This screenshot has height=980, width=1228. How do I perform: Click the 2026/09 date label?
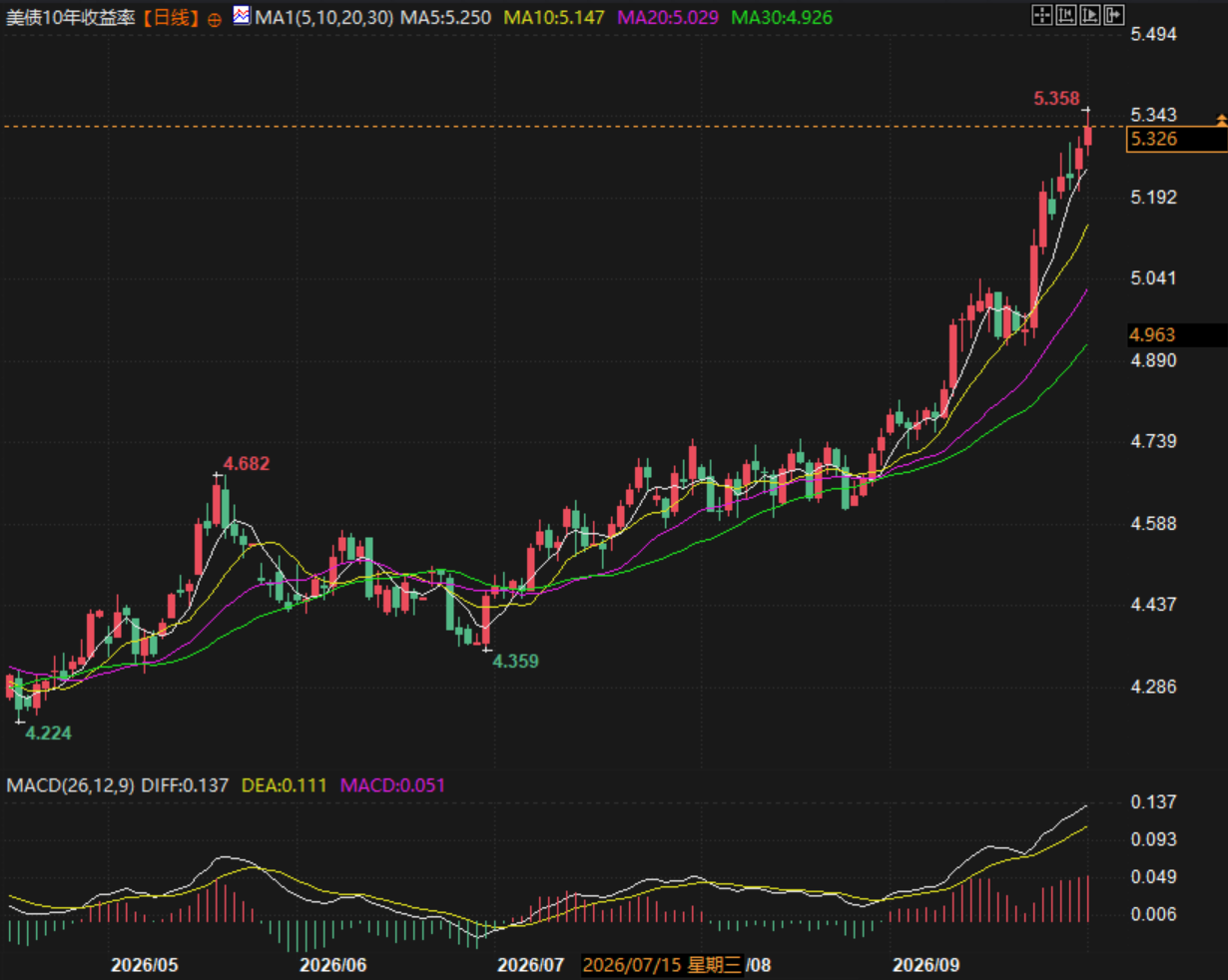point(926,965)
